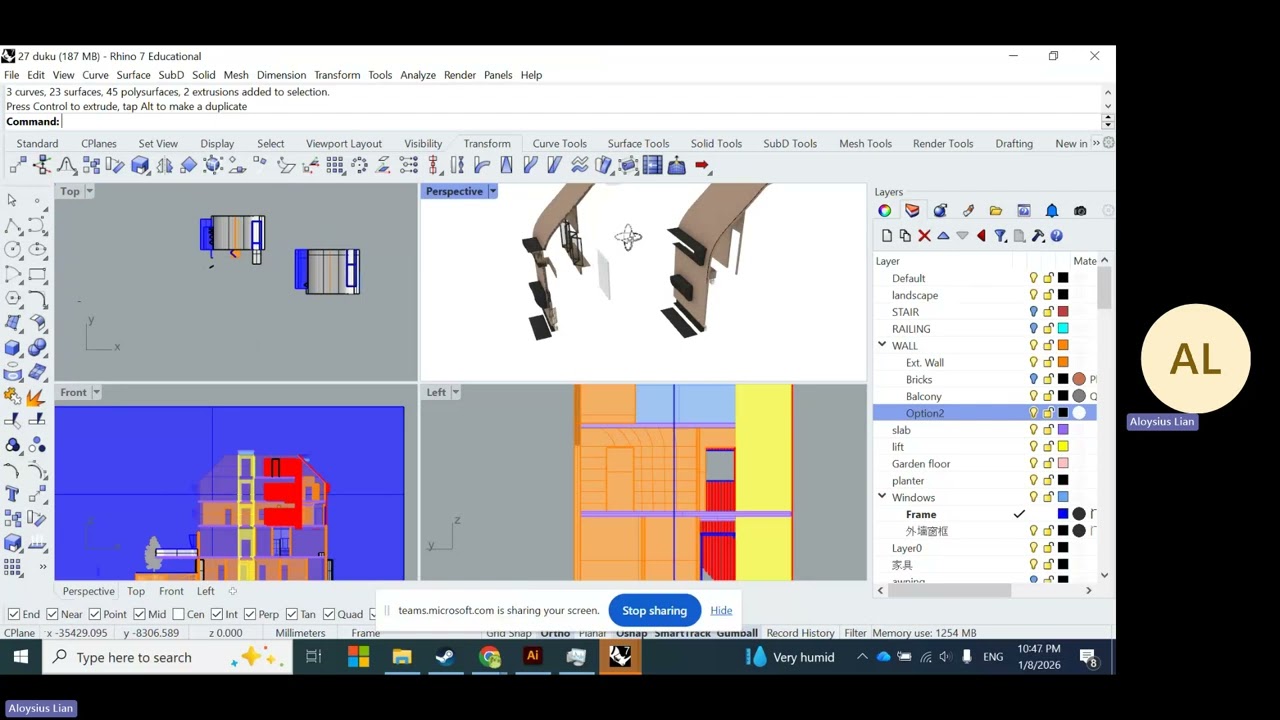Viewport: 1280px width, 720px height.
Task: Click the layer Filter funnel icon
Action: [x=1000, y=236]
